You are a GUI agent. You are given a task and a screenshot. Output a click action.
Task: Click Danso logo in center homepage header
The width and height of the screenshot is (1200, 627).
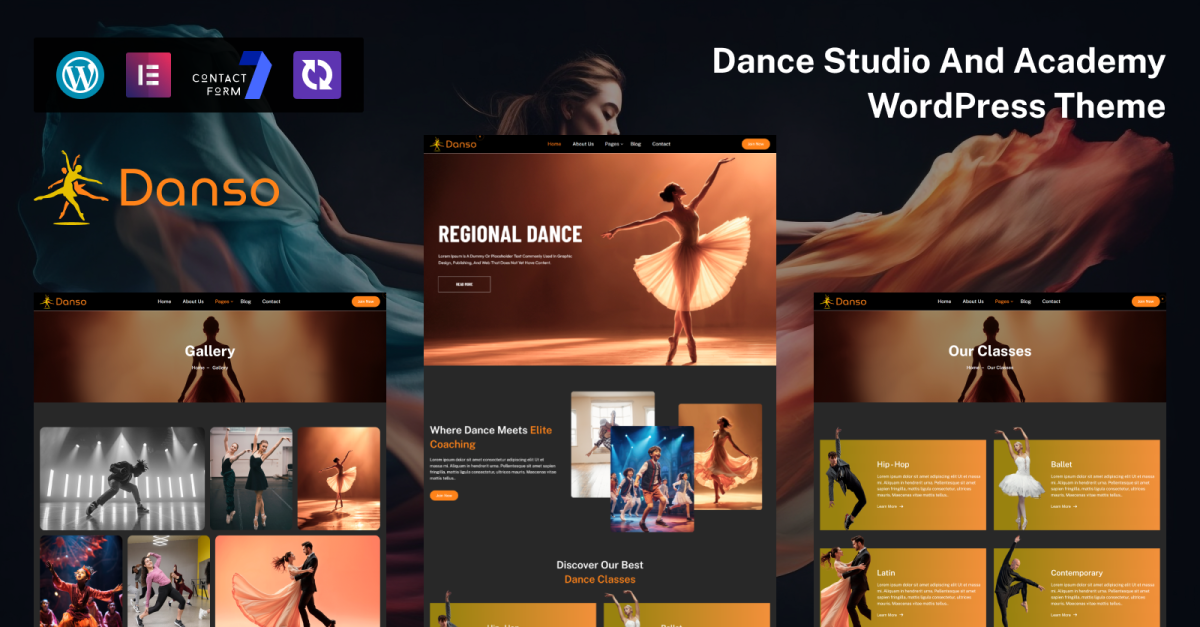pyautogui.click(x=454, y=144)
